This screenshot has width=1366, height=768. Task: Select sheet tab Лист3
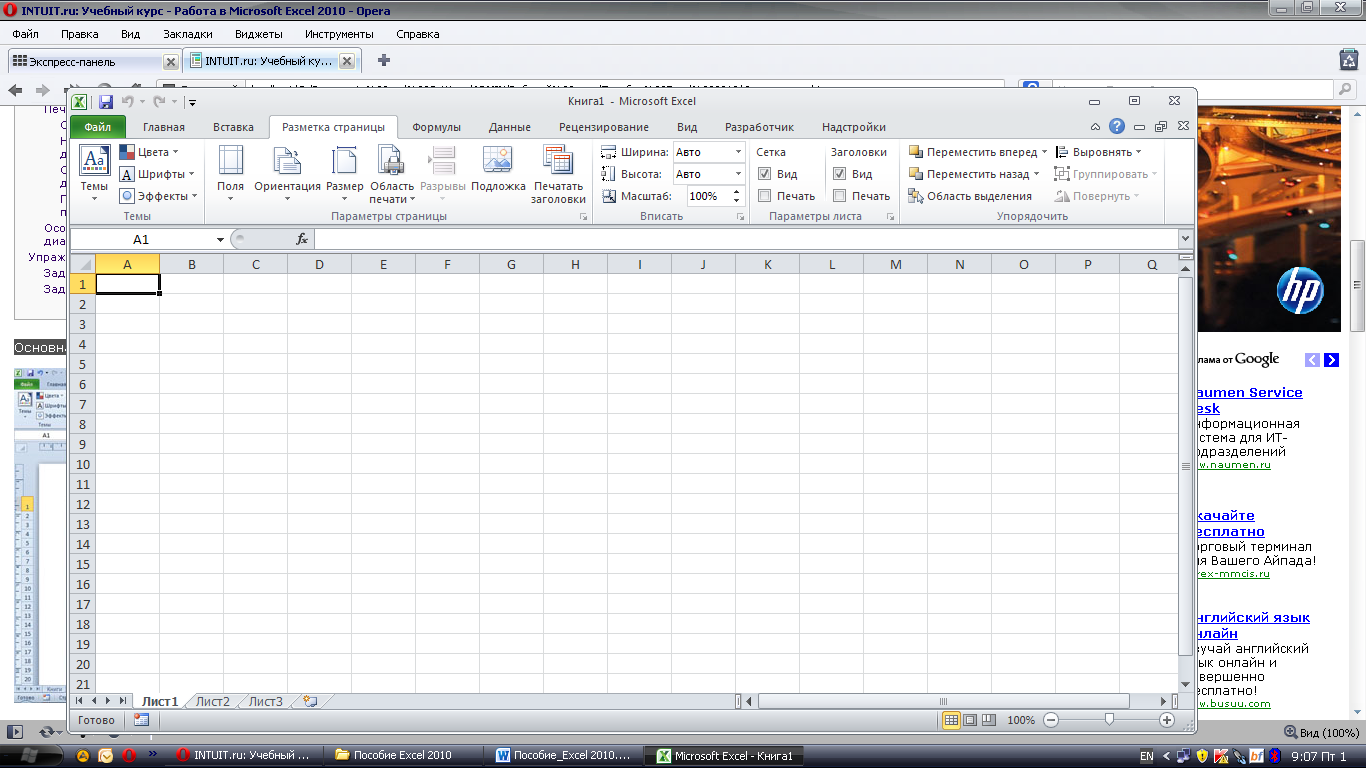(x=266, y=702)
